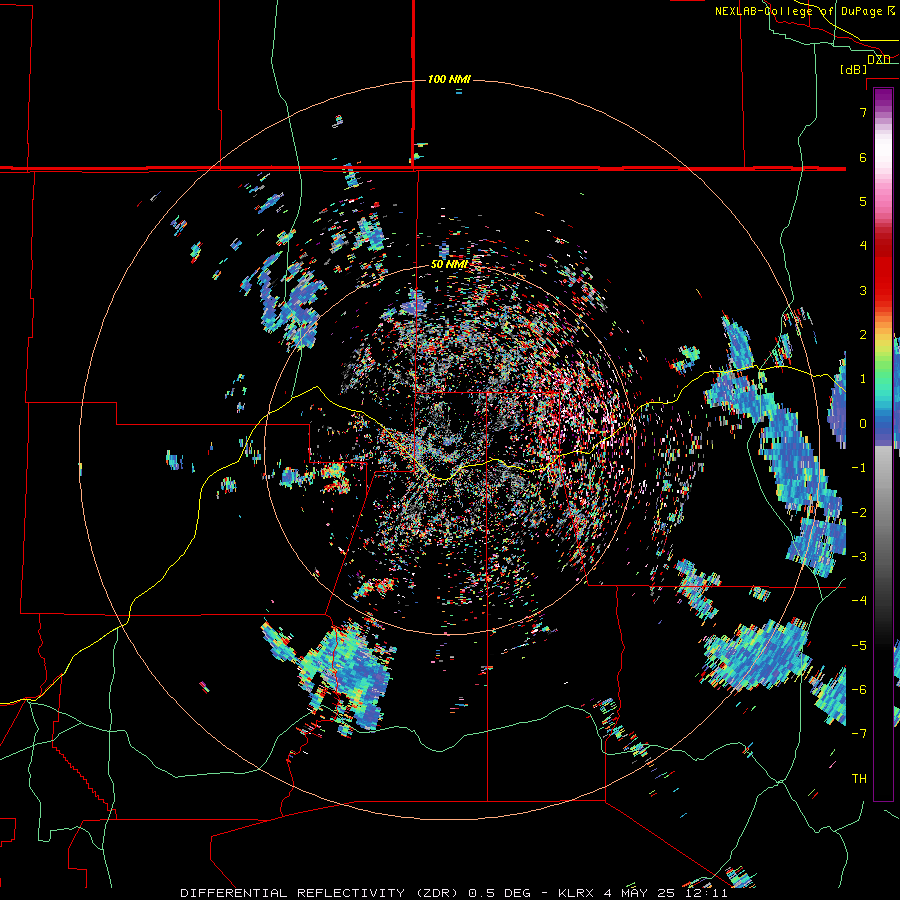Click the "KLRX" radar site identifier

[576, 893]
